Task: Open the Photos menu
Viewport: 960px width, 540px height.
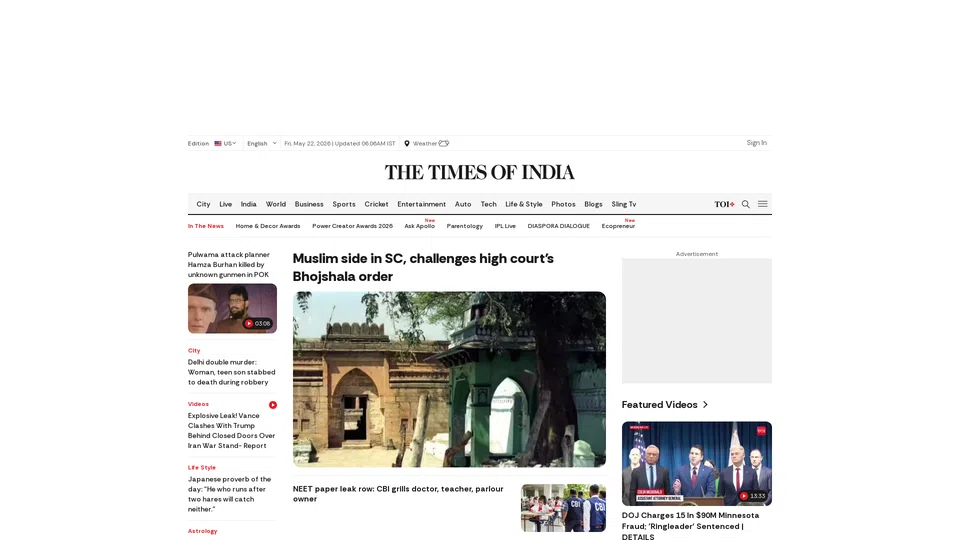Action: pos(563,204)
